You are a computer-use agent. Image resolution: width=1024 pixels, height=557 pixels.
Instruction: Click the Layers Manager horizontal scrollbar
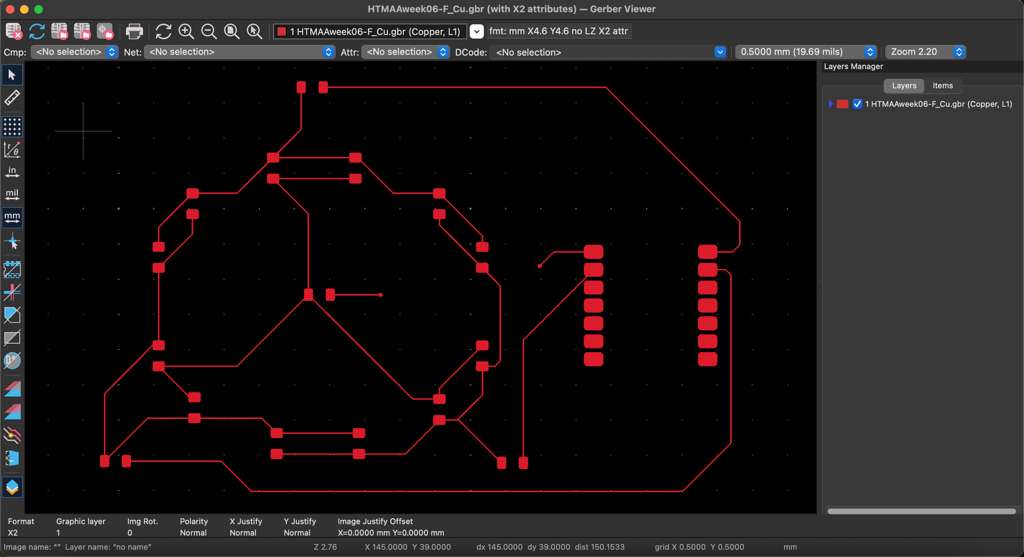pos(918,511)
